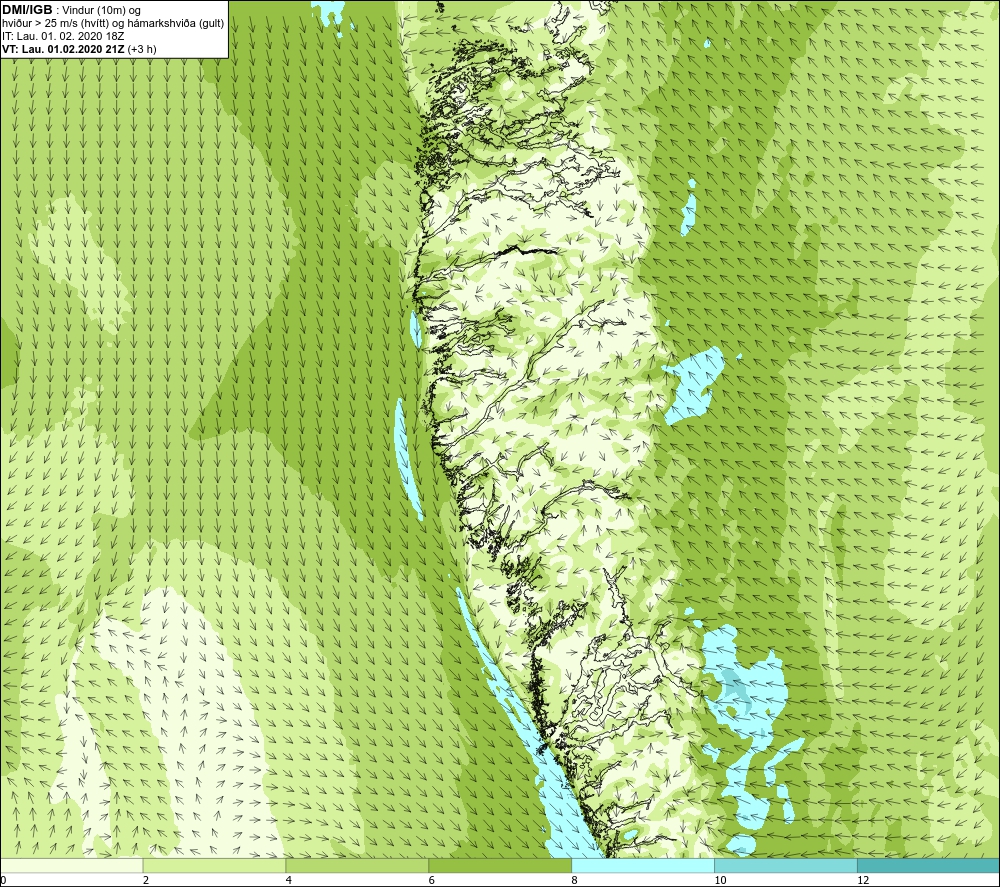Click the 'DMI/IGB' title text
The height and width of the screenshot is (887, 1000).
point(27,10)
